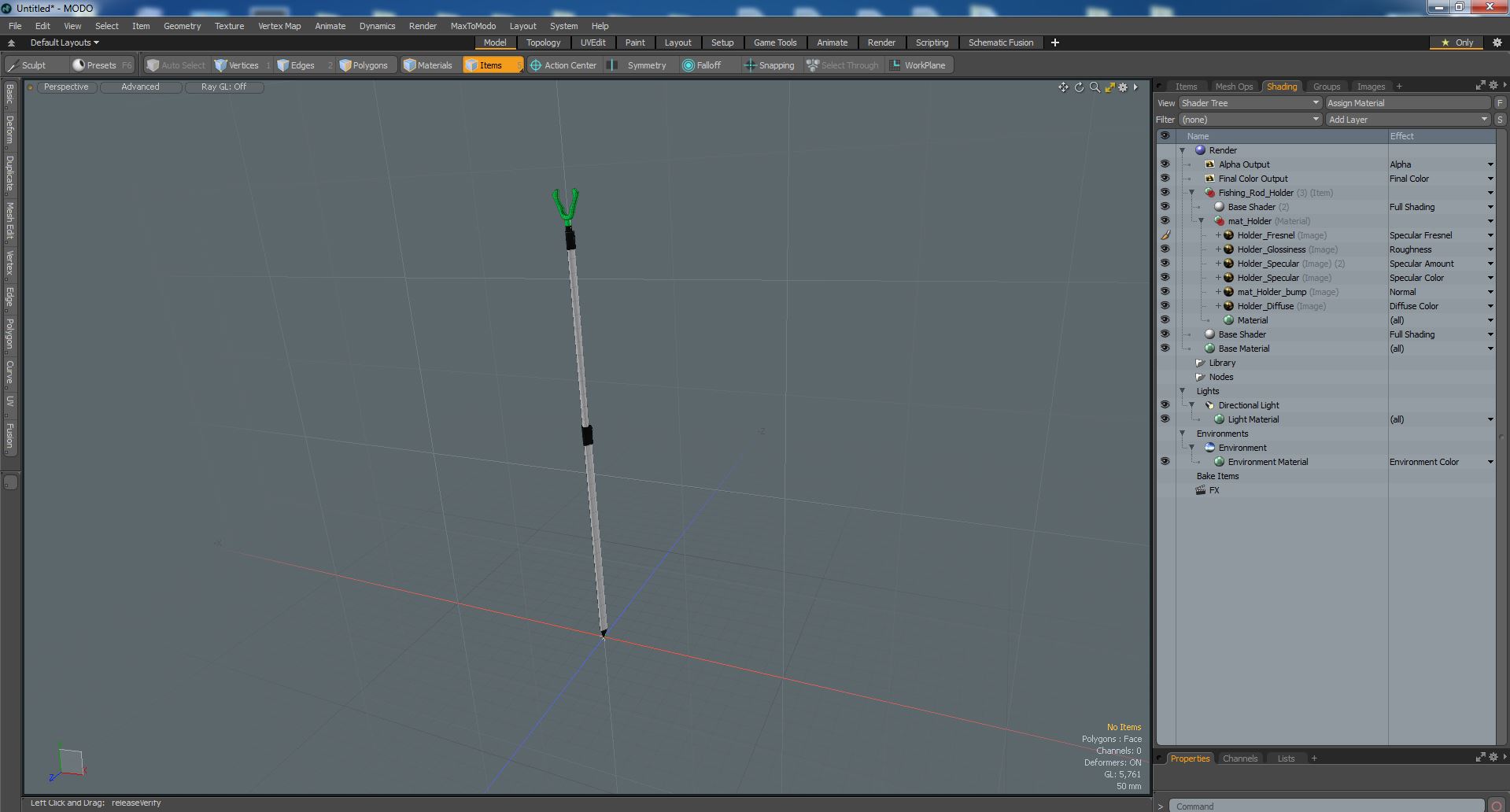Click the FX clapperboard icon in shader tree

coord(1200,490)
